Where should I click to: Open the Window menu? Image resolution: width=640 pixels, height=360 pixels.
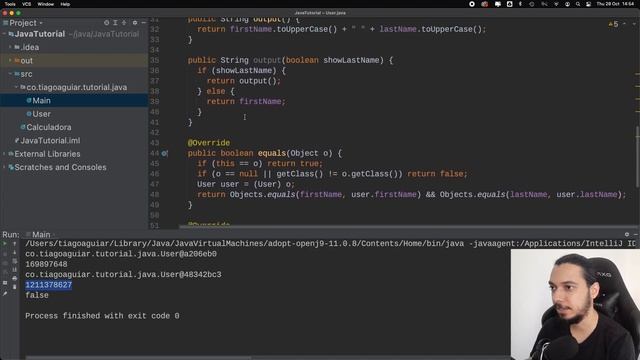click(x=46, y=4)
